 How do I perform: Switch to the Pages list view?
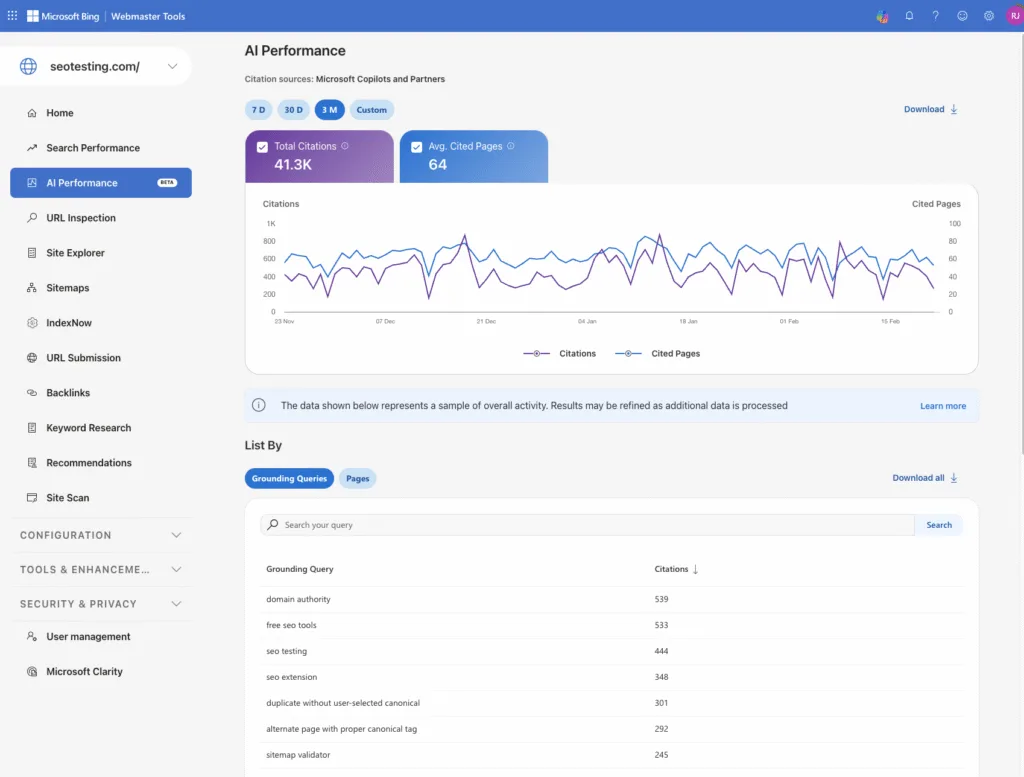(x=357, y=478)
